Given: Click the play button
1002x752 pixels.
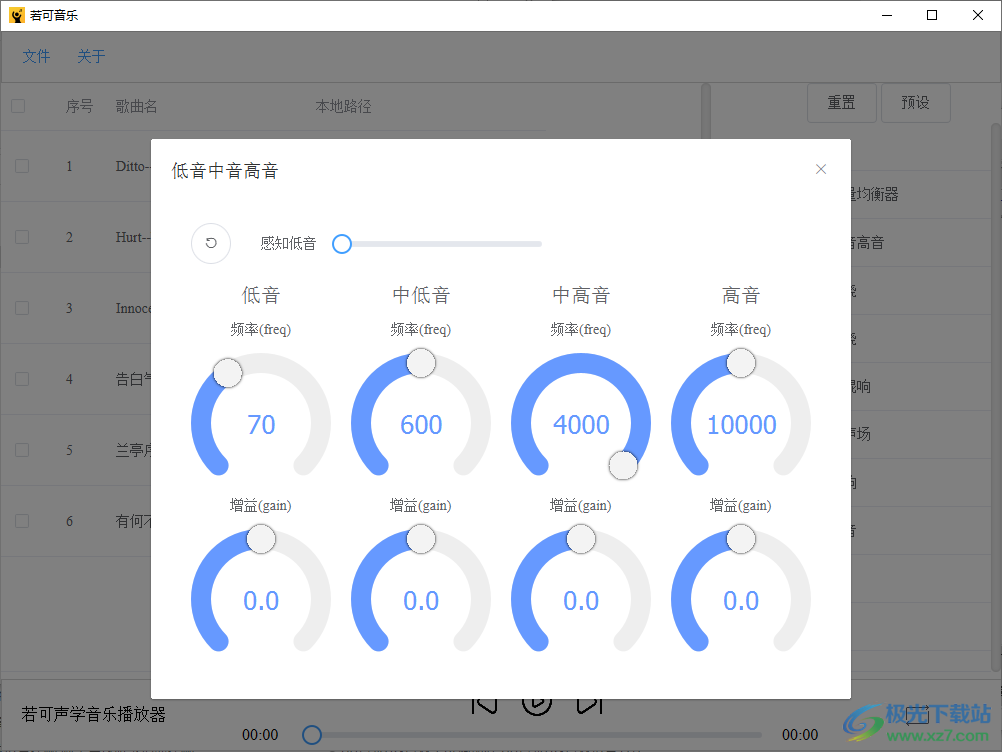Looking at the screenshot, I should pos(537,705).
